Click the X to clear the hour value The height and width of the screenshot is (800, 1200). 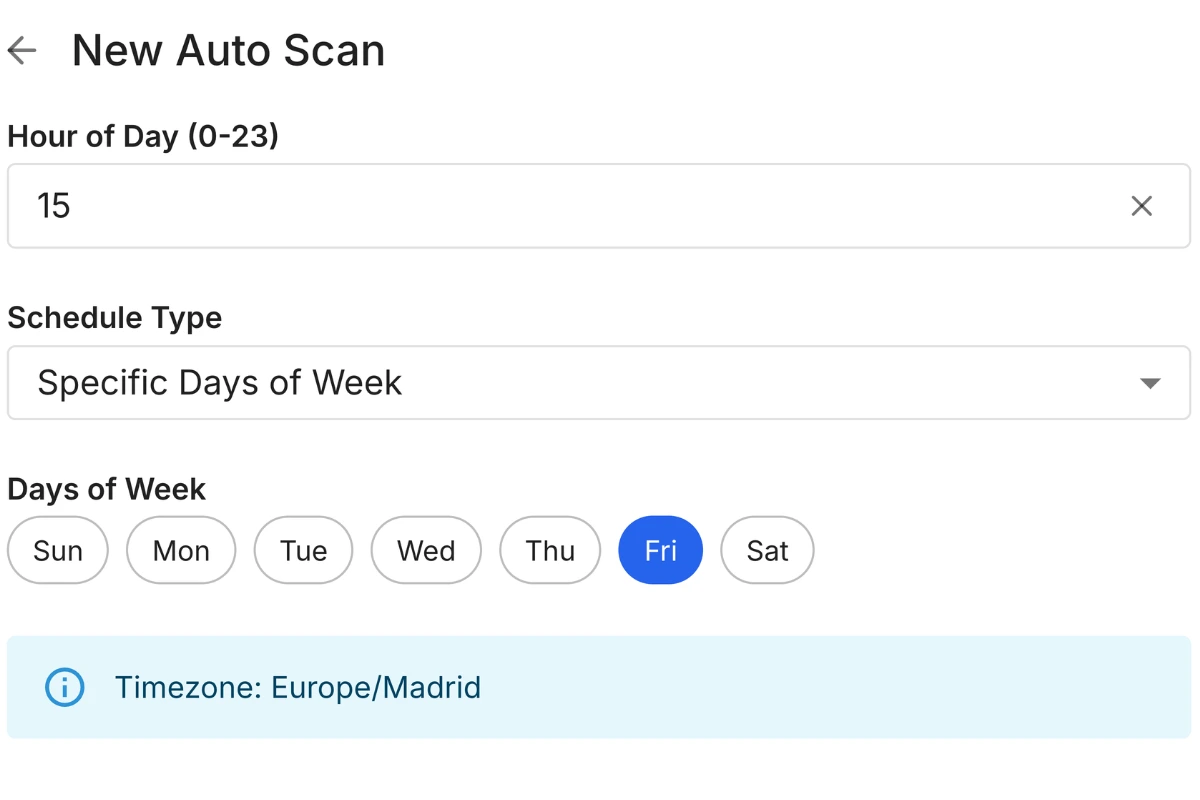[1141, 205]
